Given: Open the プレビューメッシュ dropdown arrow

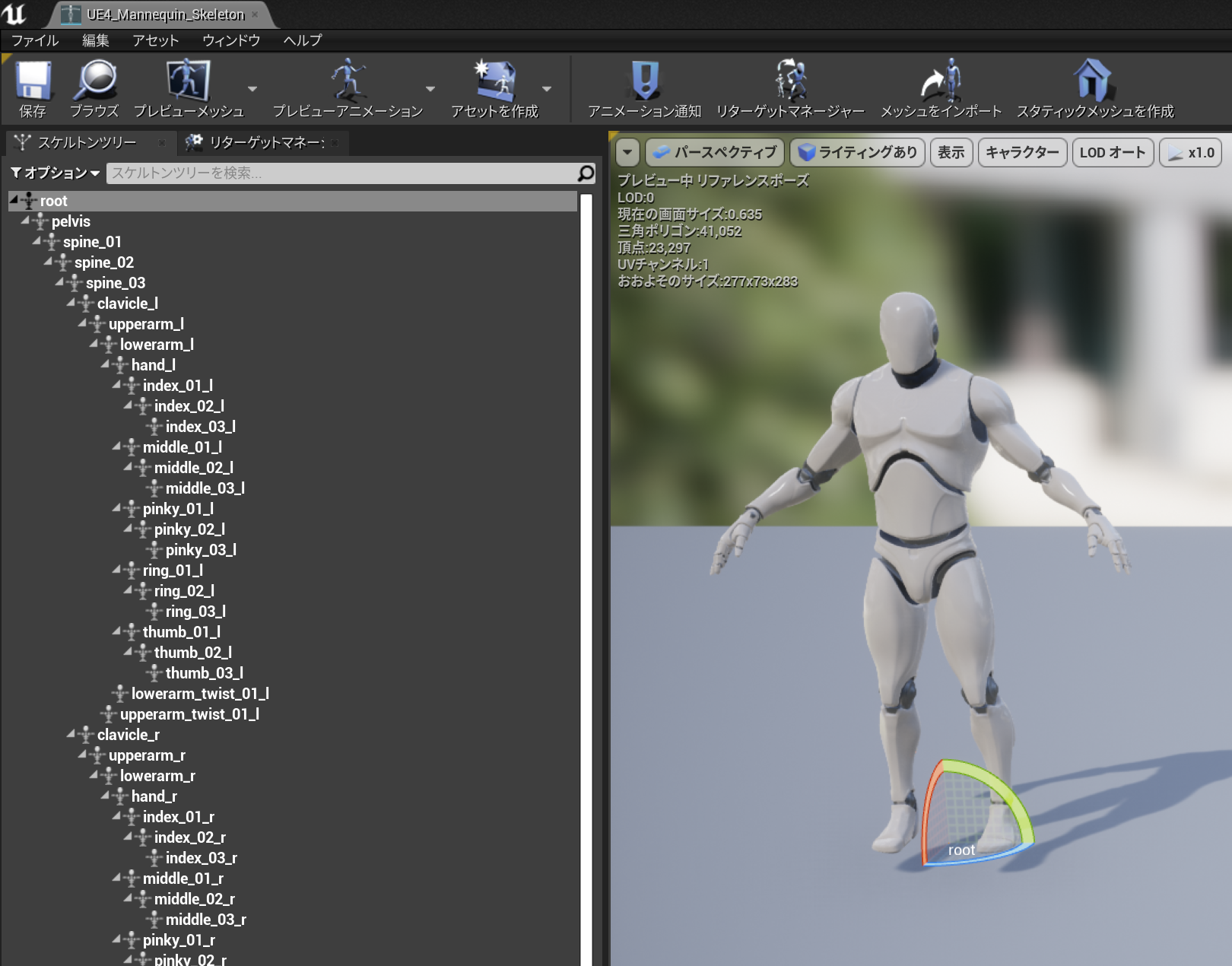Looking at the screenshot, I should pos(252,89).
